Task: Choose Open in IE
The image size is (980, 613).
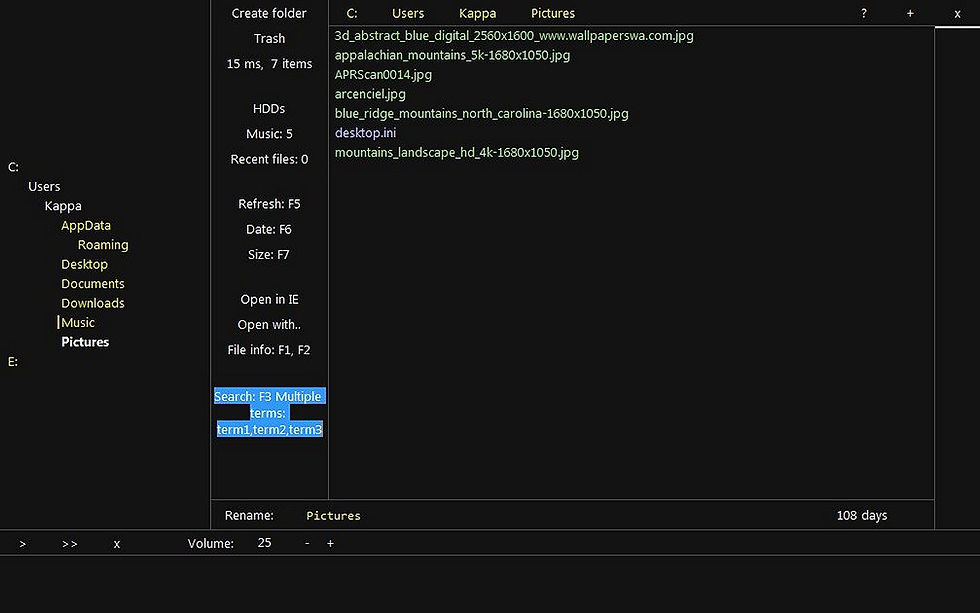Action: [269, 299]
